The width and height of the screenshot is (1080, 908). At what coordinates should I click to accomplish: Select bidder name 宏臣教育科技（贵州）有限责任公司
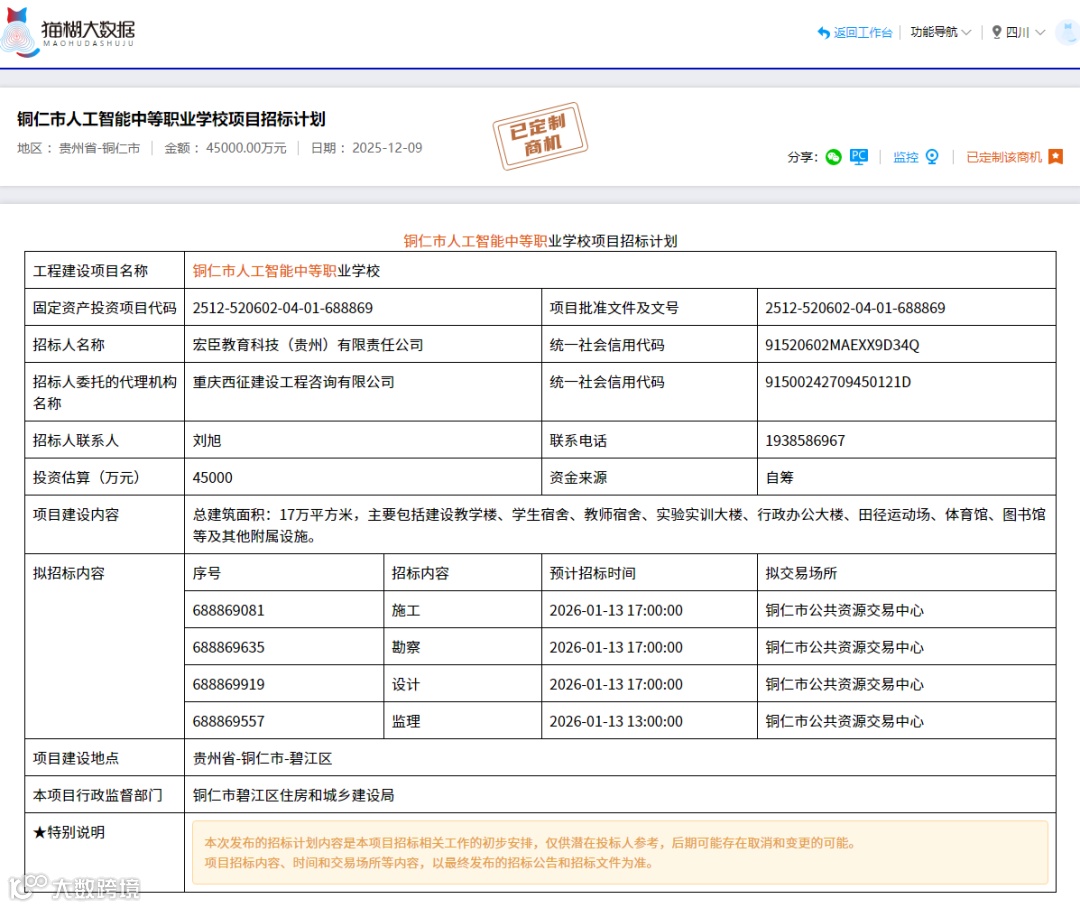point(308,344)
